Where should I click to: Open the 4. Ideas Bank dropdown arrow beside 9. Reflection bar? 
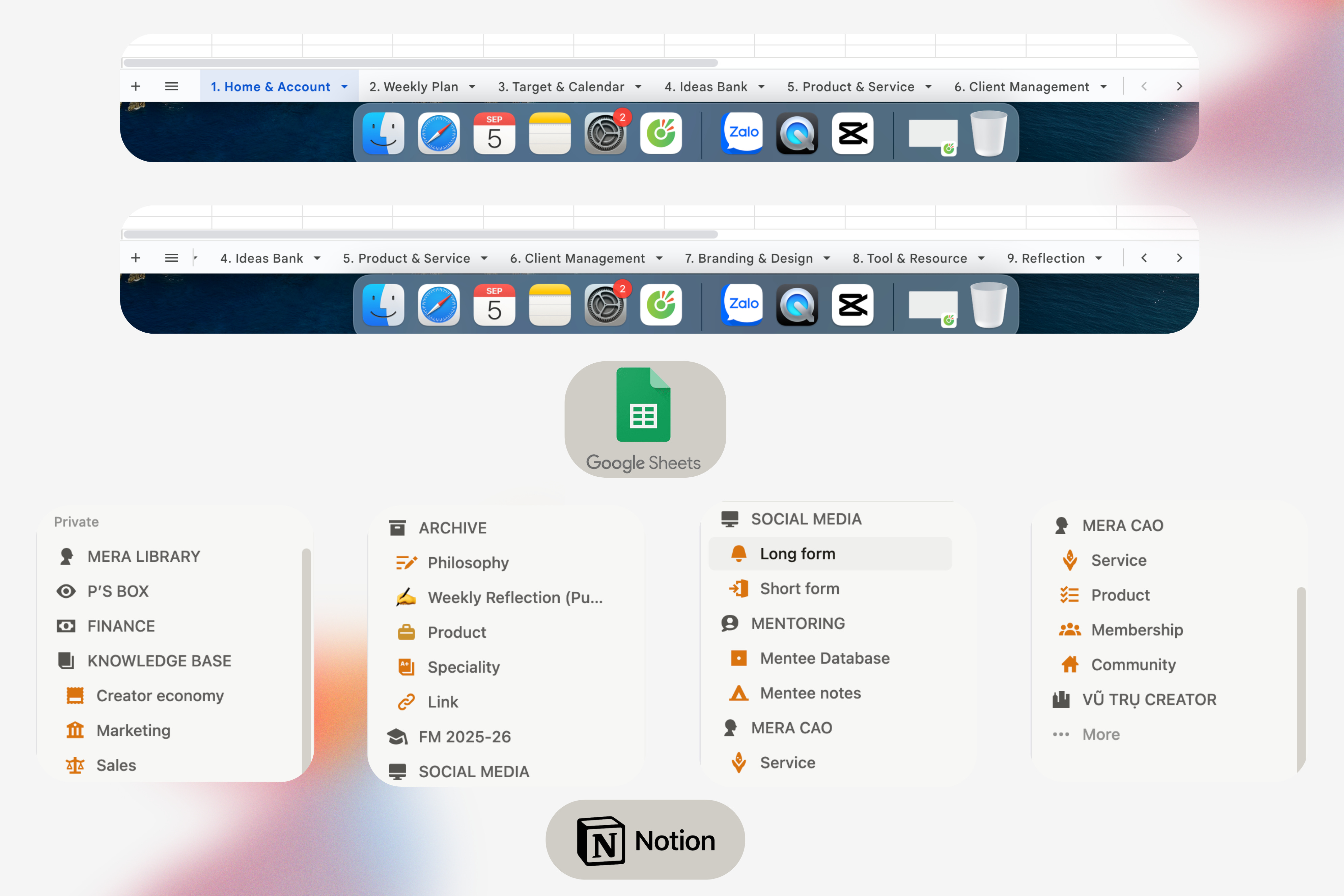[317, 258]
